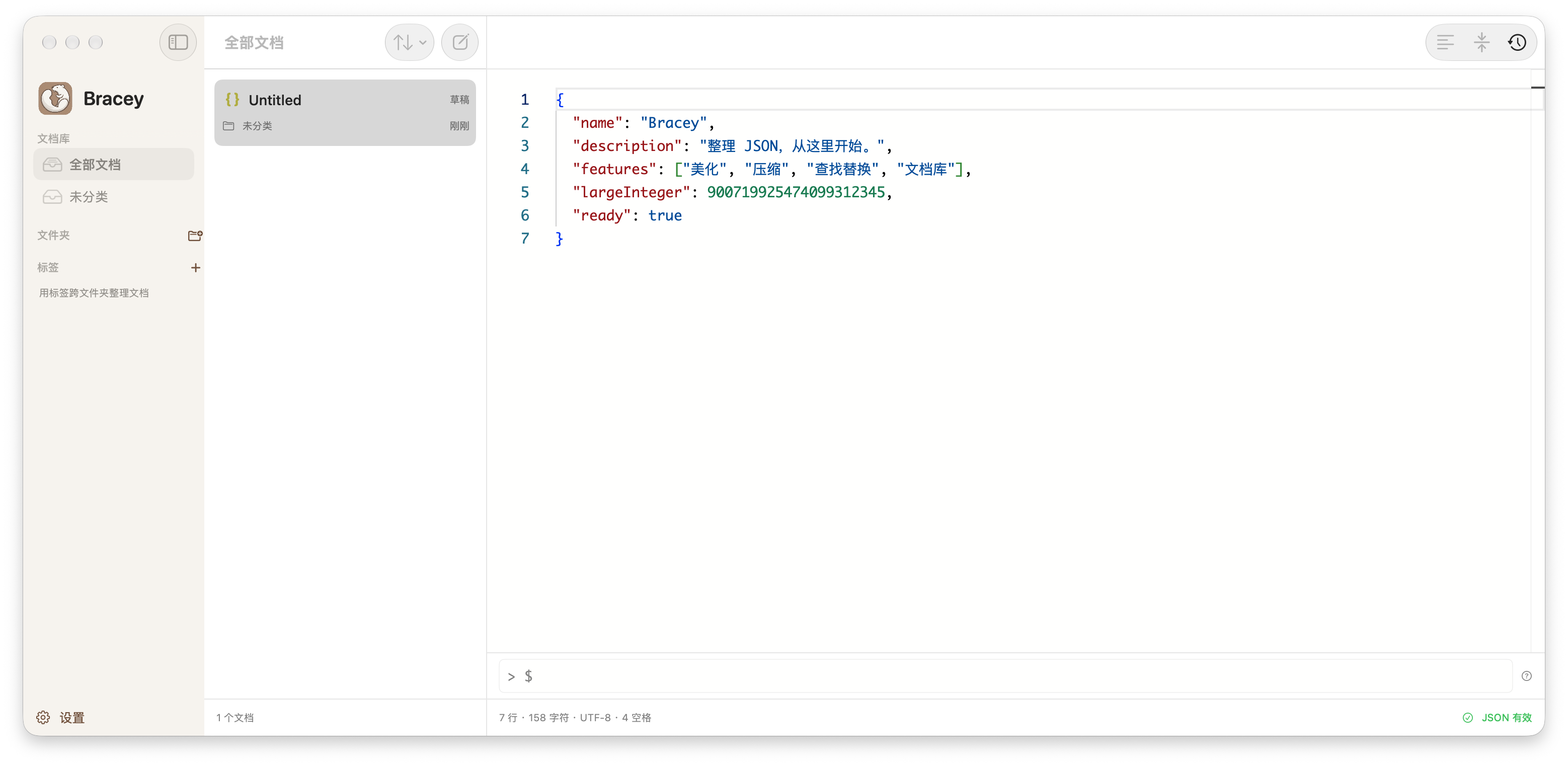Click the 标签 section header

coord(48,267)
